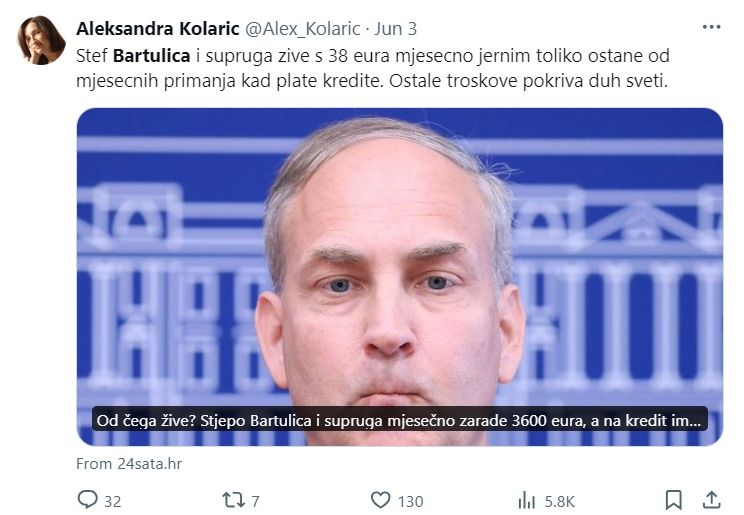Screen dimensions: 744x515
Task: Bookmark this tweet
Action: click(673, 500)
